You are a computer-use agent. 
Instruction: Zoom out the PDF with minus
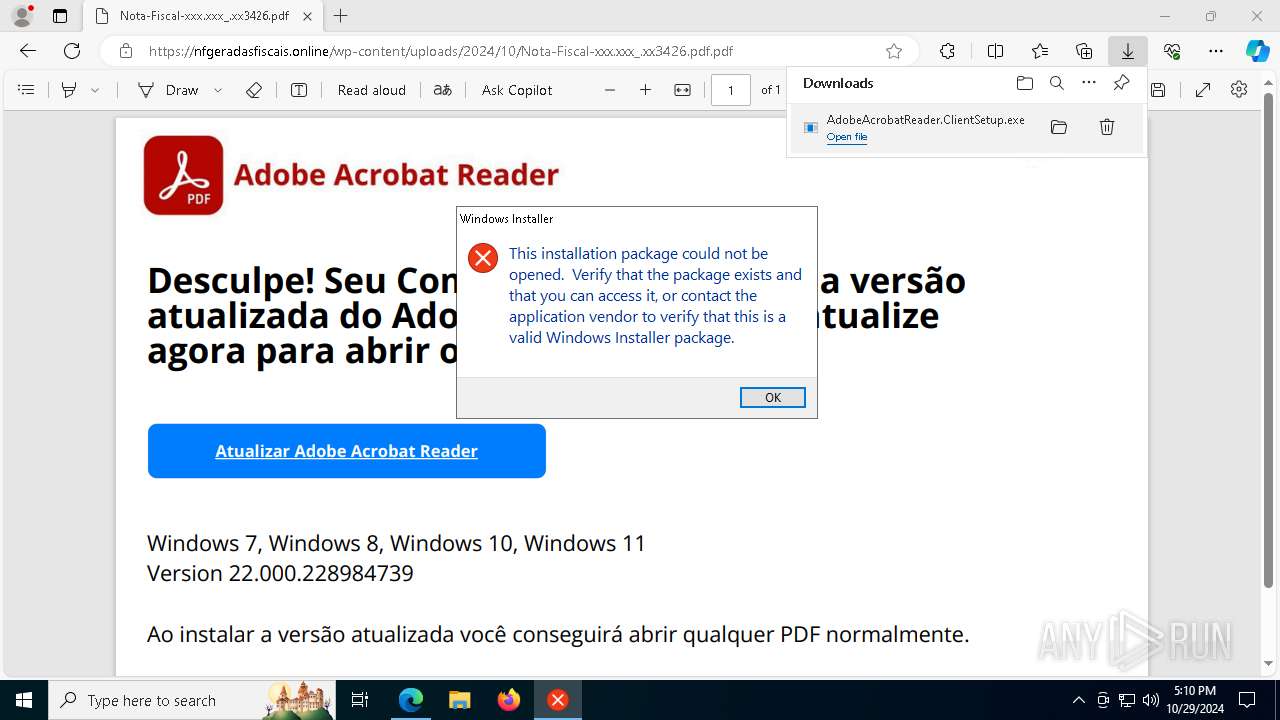(610, 90)
